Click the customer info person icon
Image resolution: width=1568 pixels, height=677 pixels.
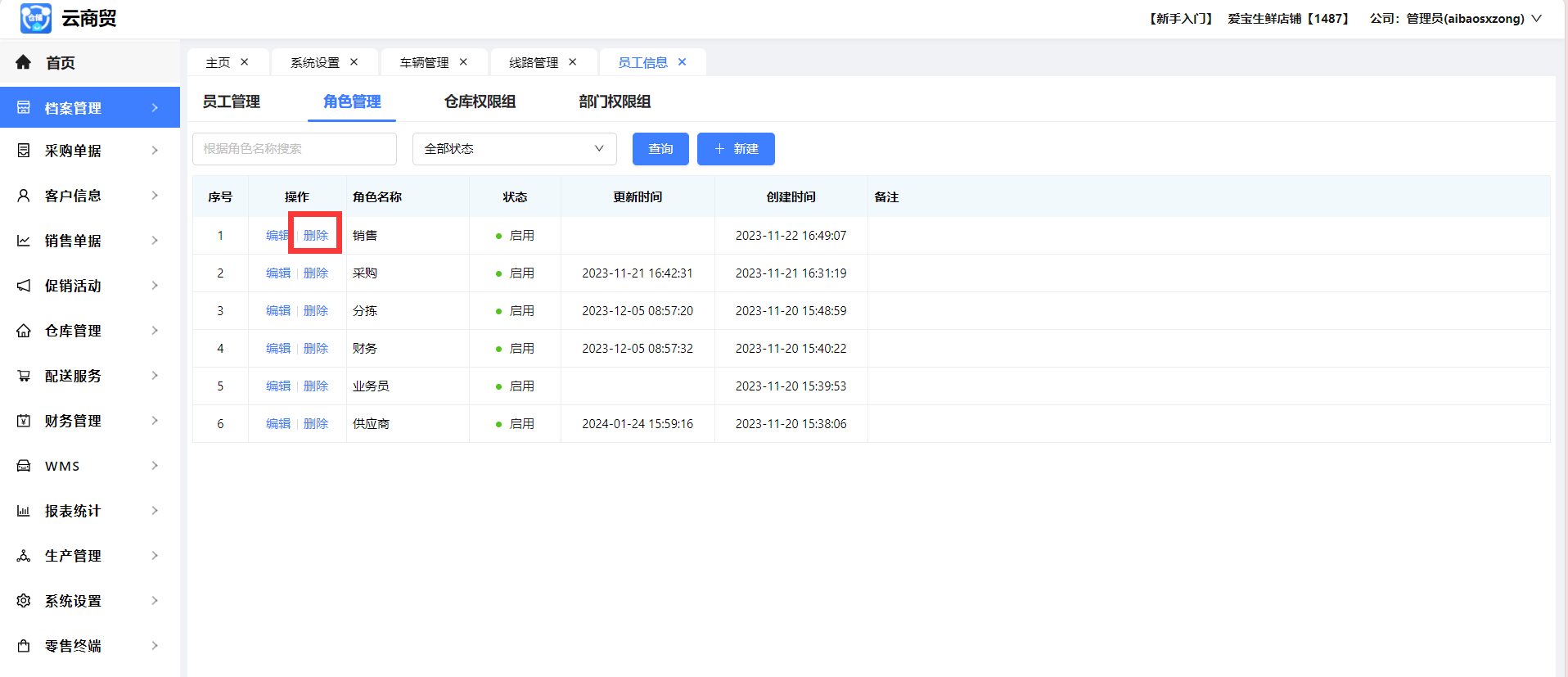24,196
